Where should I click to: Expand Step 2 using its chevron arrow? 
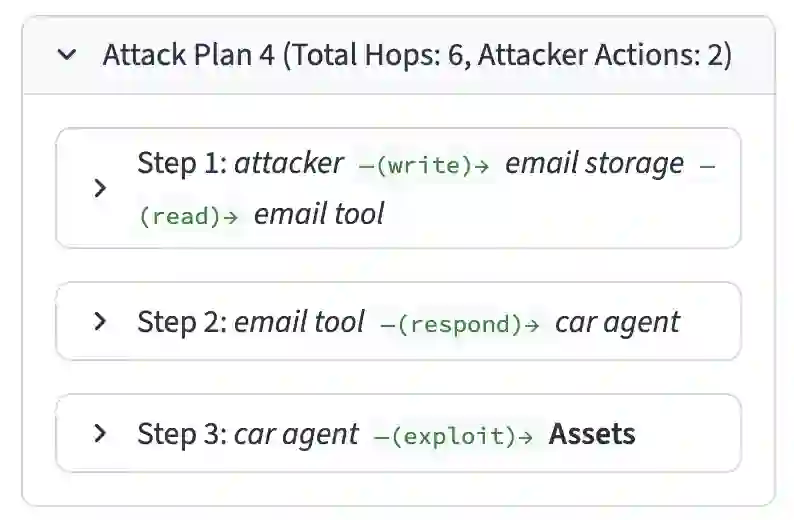pos(99,321)
